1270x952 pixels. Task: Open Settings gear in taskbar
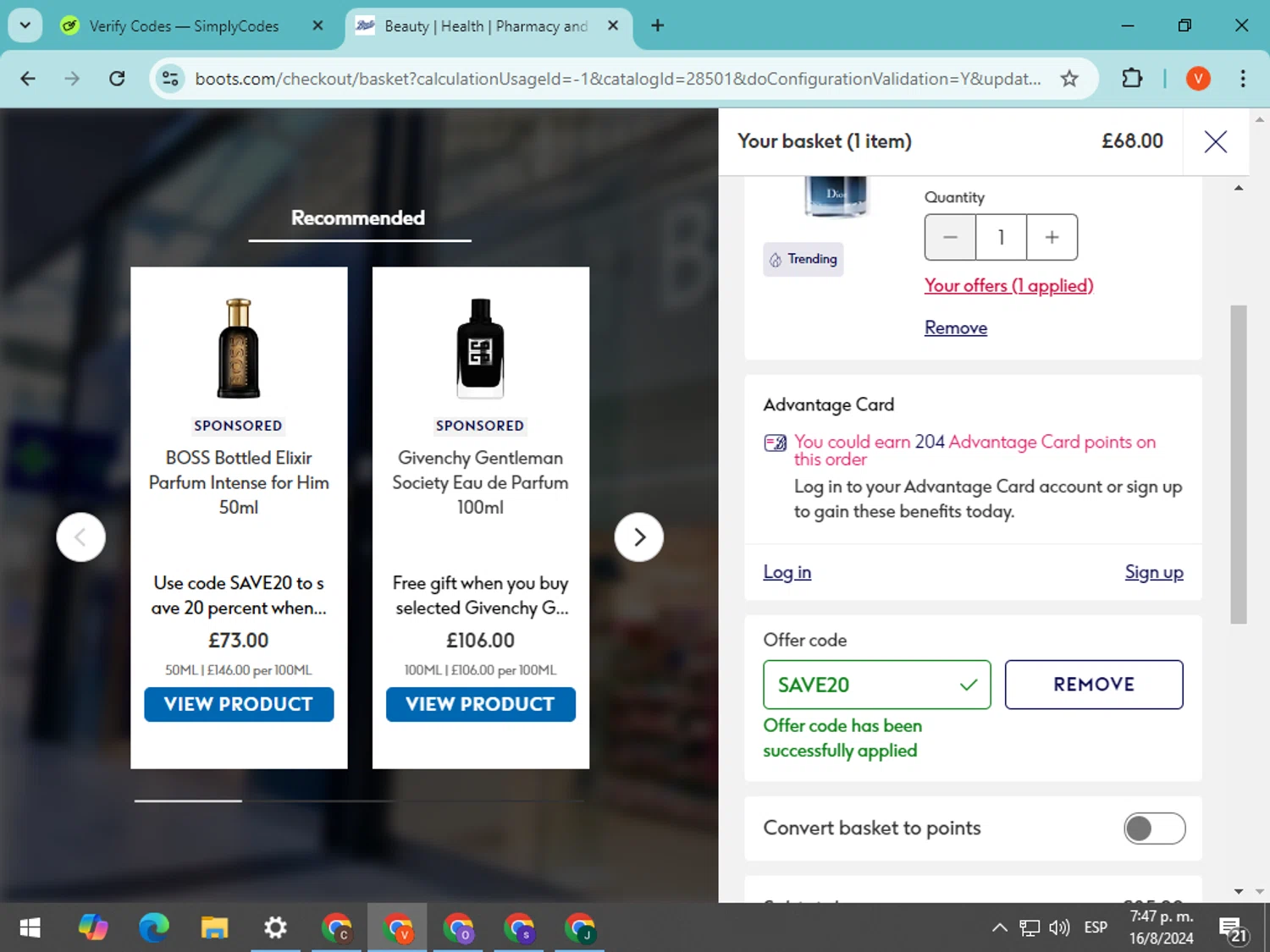pos(275,928)
